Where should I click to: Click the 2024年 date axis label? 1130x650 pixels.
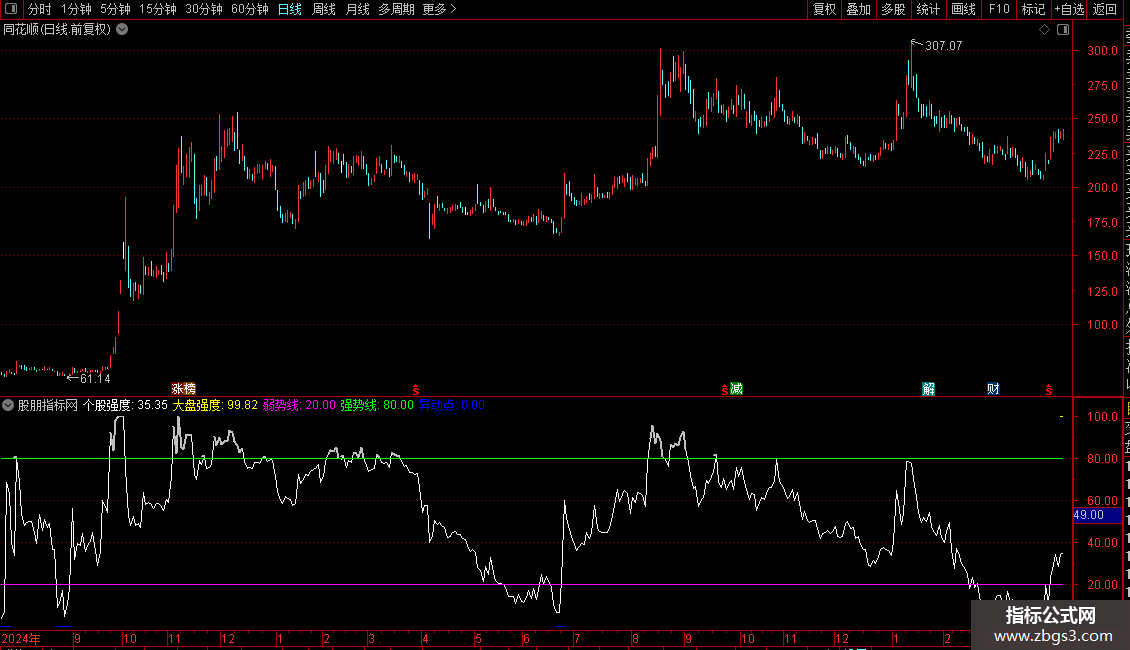click(21, 639)
